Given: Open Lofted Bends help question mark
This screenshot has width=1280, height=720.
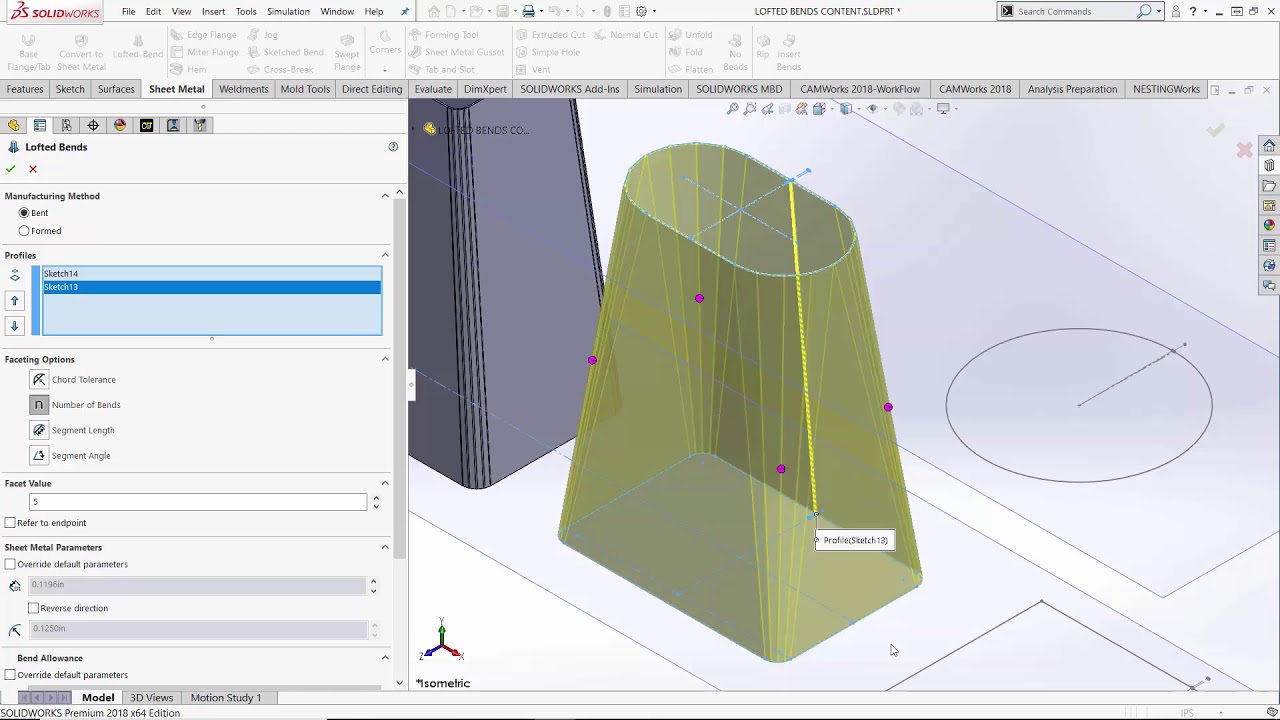Looking at the screenshot, I should pyautogui.click(x=393, y=147).
